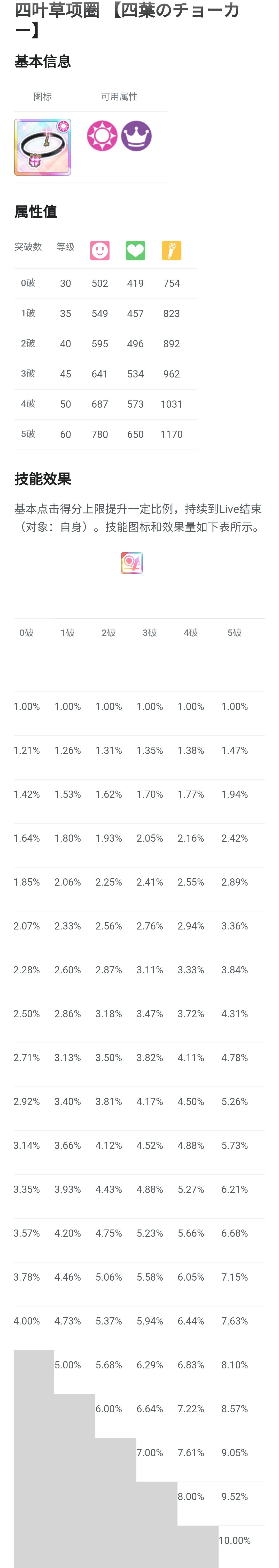Click the 属性值 section heading
The image size is (279, 1568).
36,211
